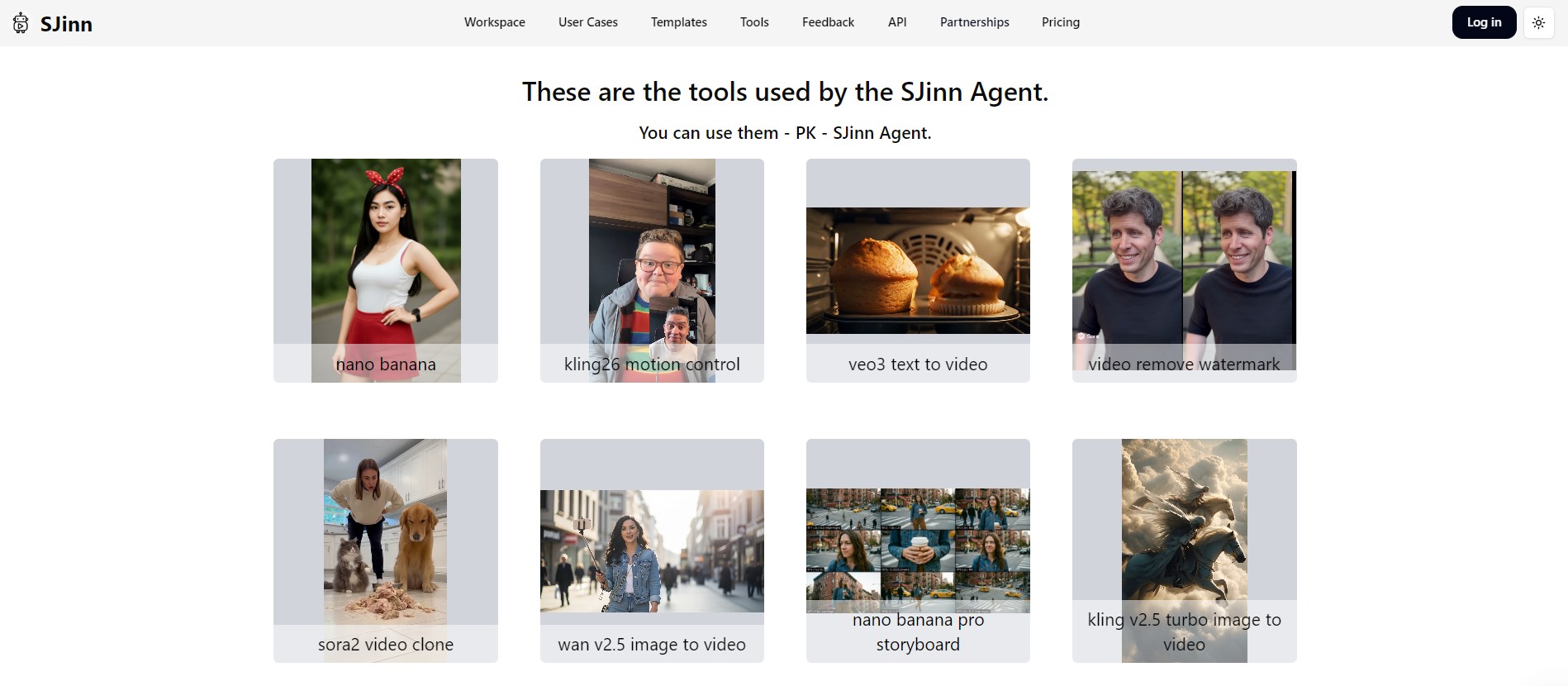Go to User Cases page

pyautogui.click(x=588, y=22)
